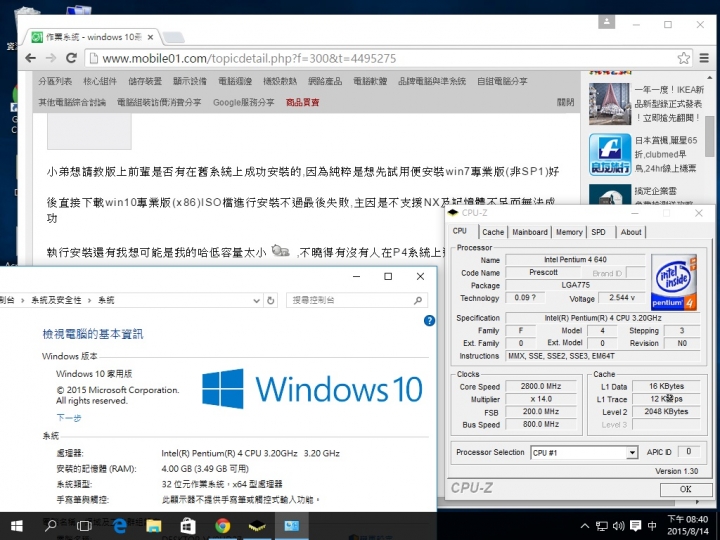Click the OK button in CPU-Z
This screenshot has height=540, width=720.
tap(686, 489)
